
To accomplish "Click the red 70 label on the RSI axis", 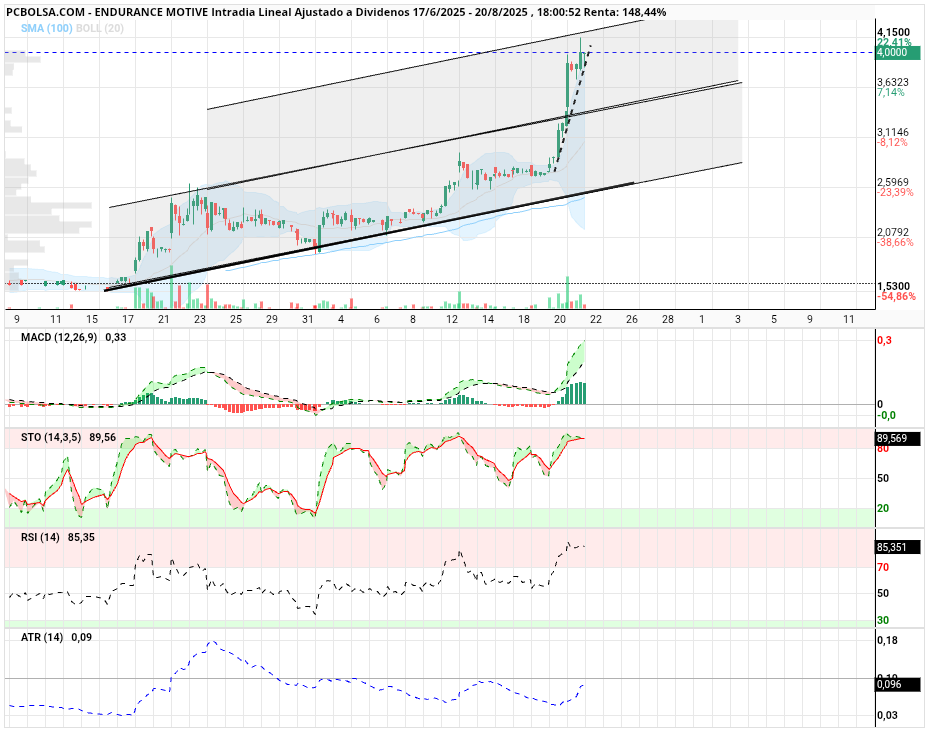I will click(883, 568).
